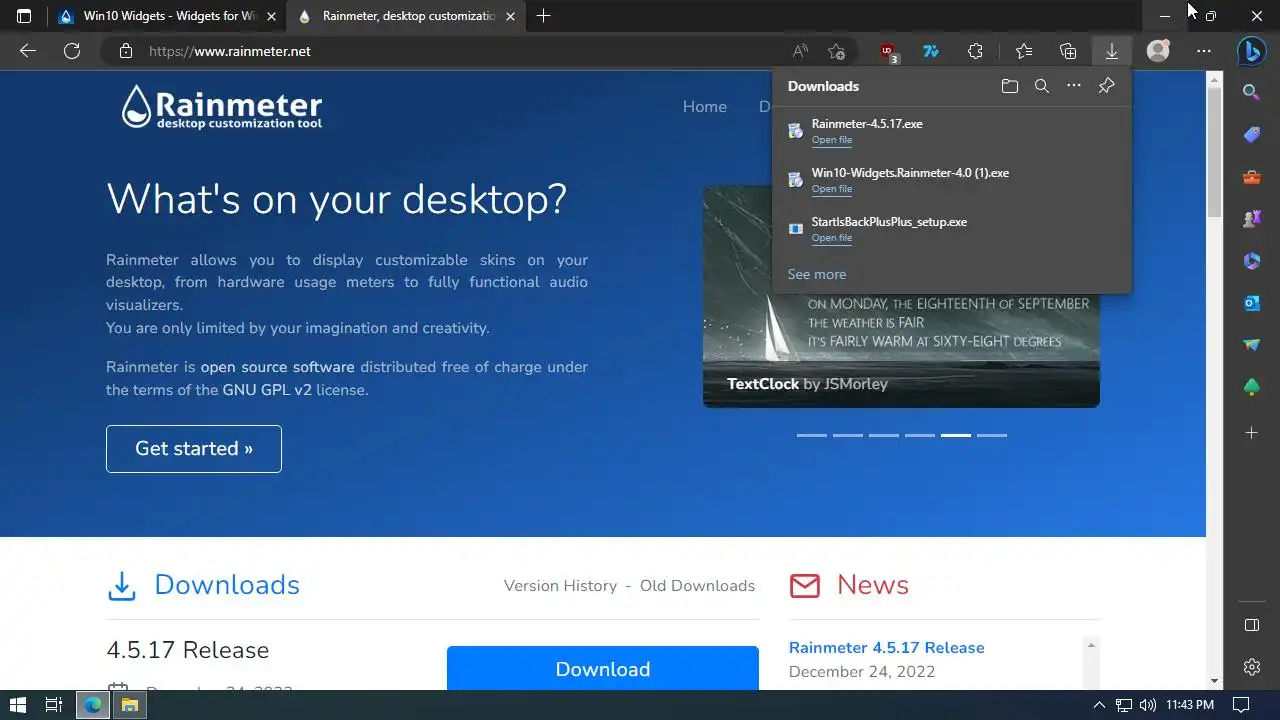Open file for Win10-Widgets.Rainmeter-4.0 (1).exe
Viewport: 1280px width, 720px height.
click(x=832, y=189)
